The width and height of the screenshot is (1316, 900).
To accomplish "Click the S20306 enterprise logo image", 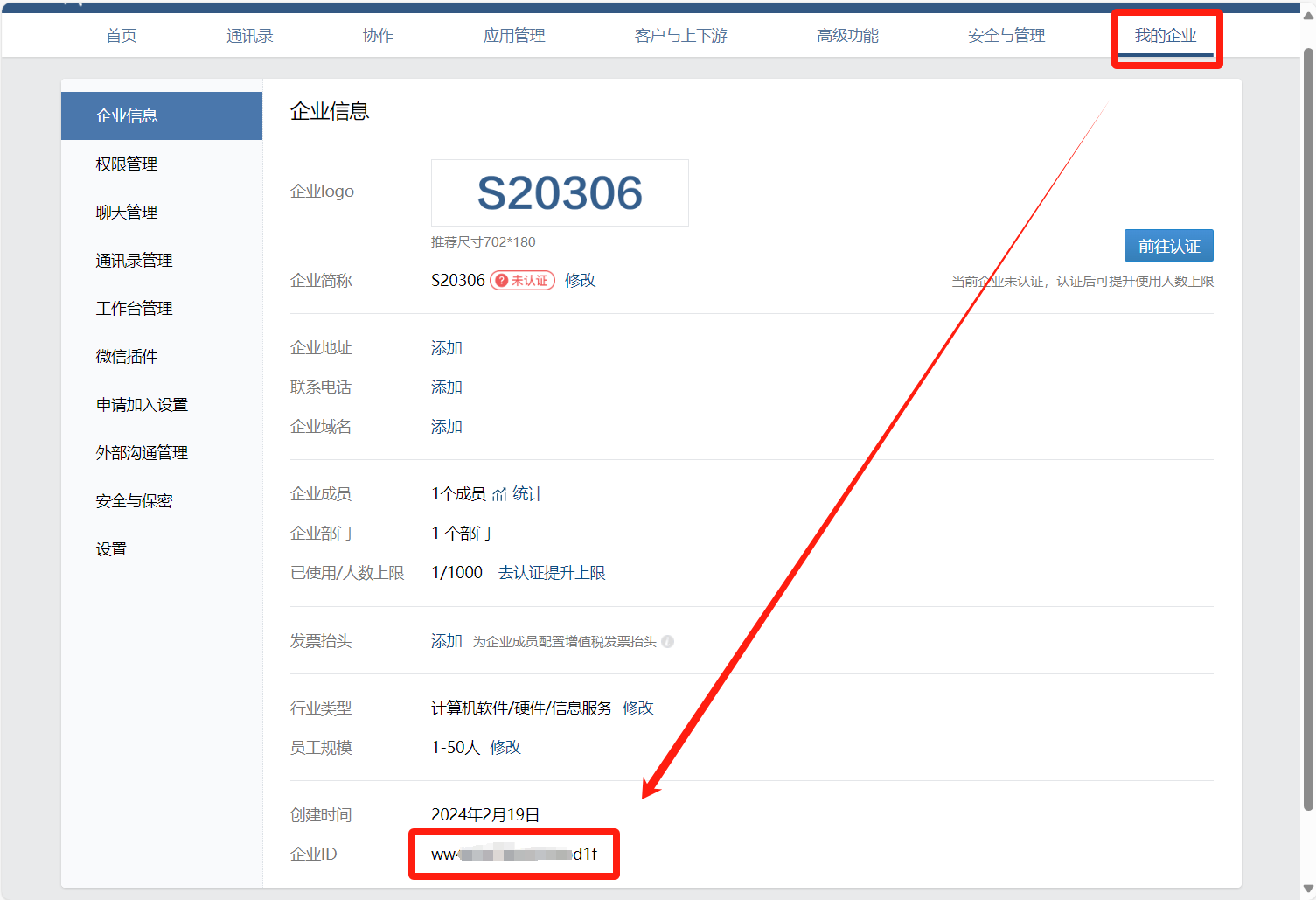I will (560, 193).
